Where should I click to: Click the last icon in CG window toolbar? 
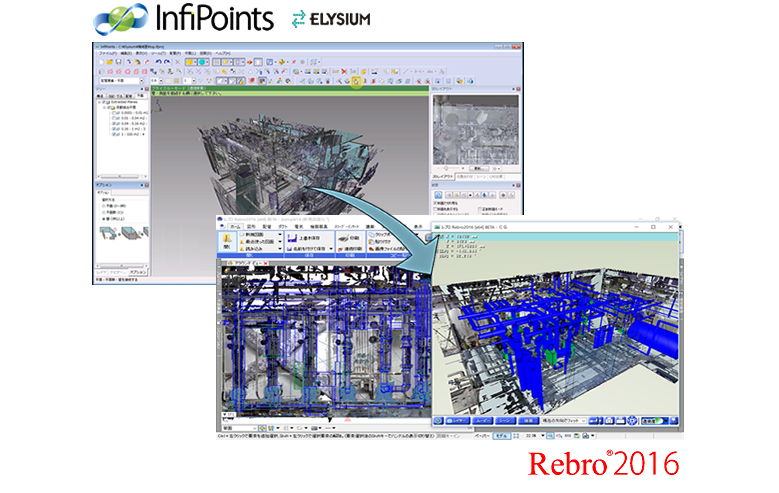(674, 420)
